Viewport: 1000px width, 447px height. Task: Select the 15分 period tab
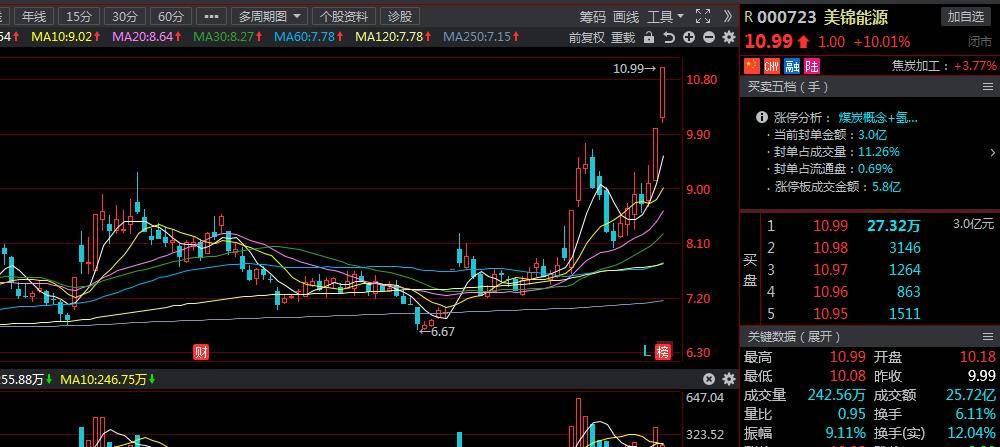tap(78, 16)
